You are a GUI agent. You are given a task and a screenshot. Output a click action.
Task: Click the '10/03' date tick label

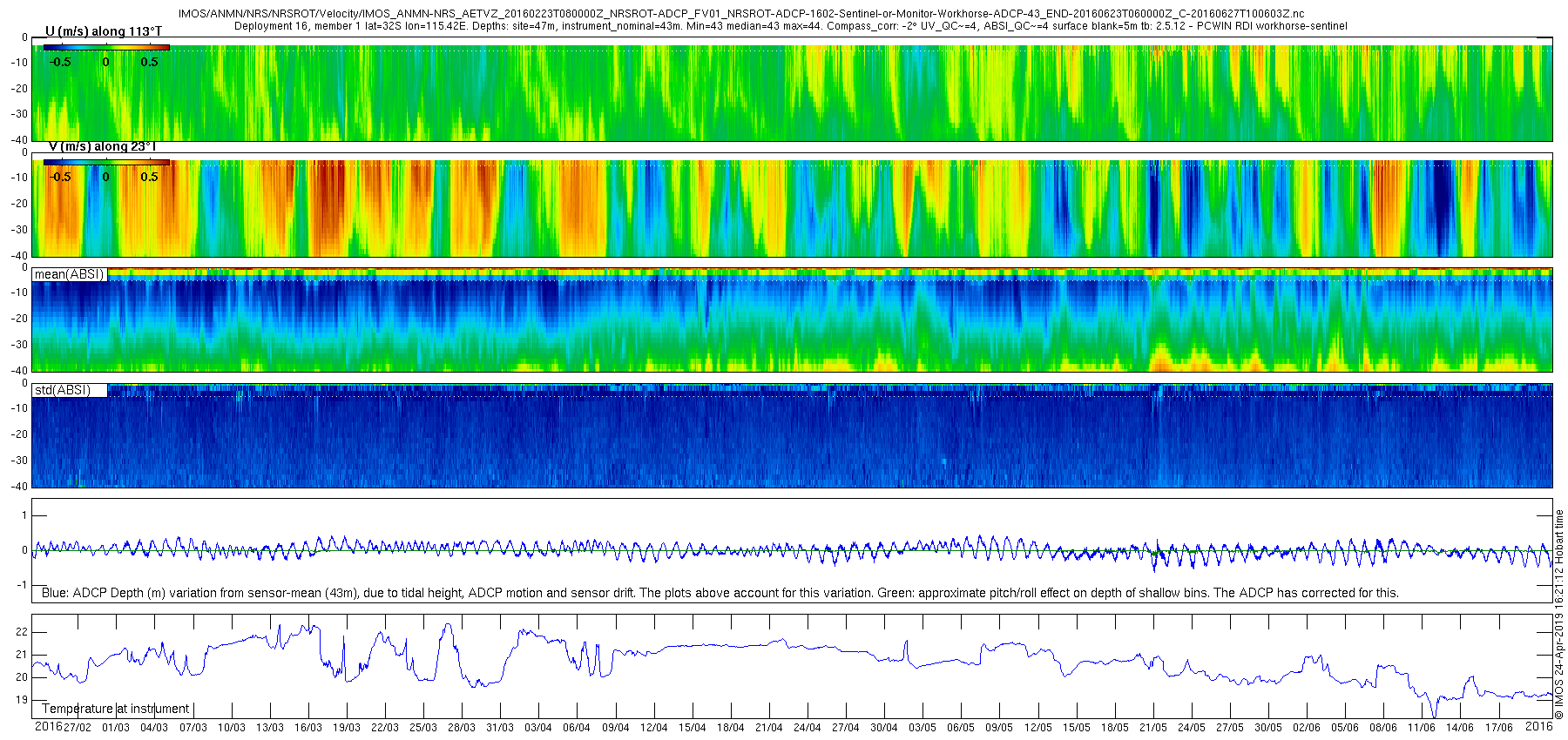(232, 728)
